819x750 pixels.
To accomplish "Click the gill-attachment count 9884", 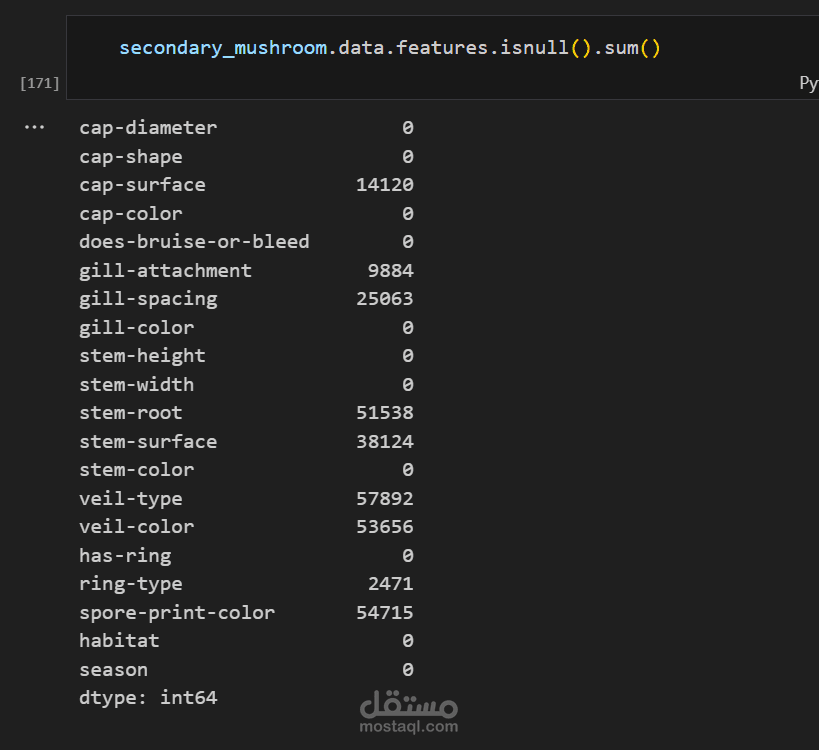I will coord(391,271).
